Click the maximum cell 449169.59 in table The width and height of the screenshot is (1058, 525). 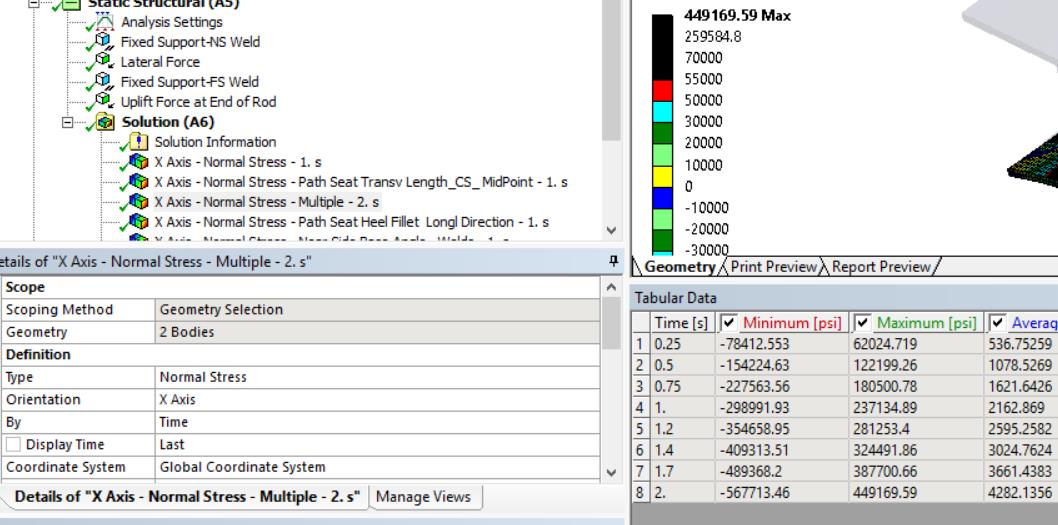pos(917,493)
